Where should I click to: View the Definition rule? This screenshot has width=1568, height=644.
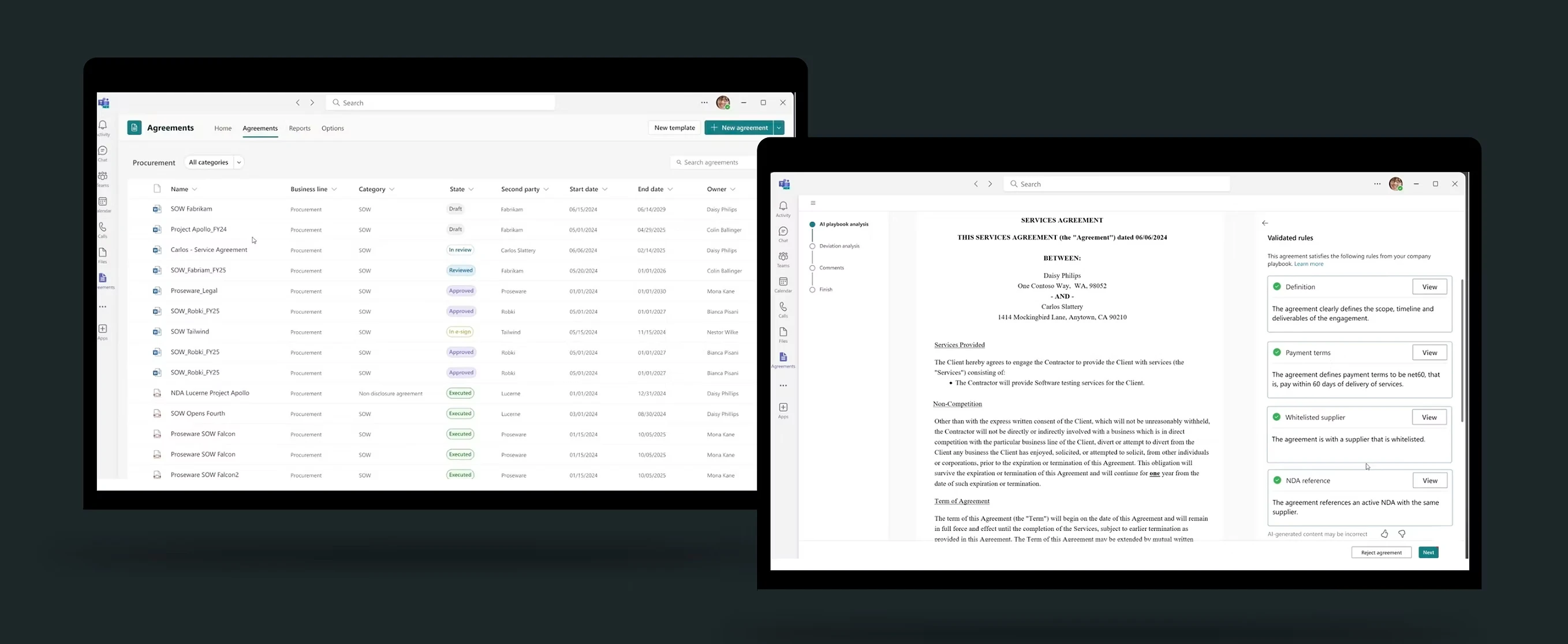[x=1429, y=287]
